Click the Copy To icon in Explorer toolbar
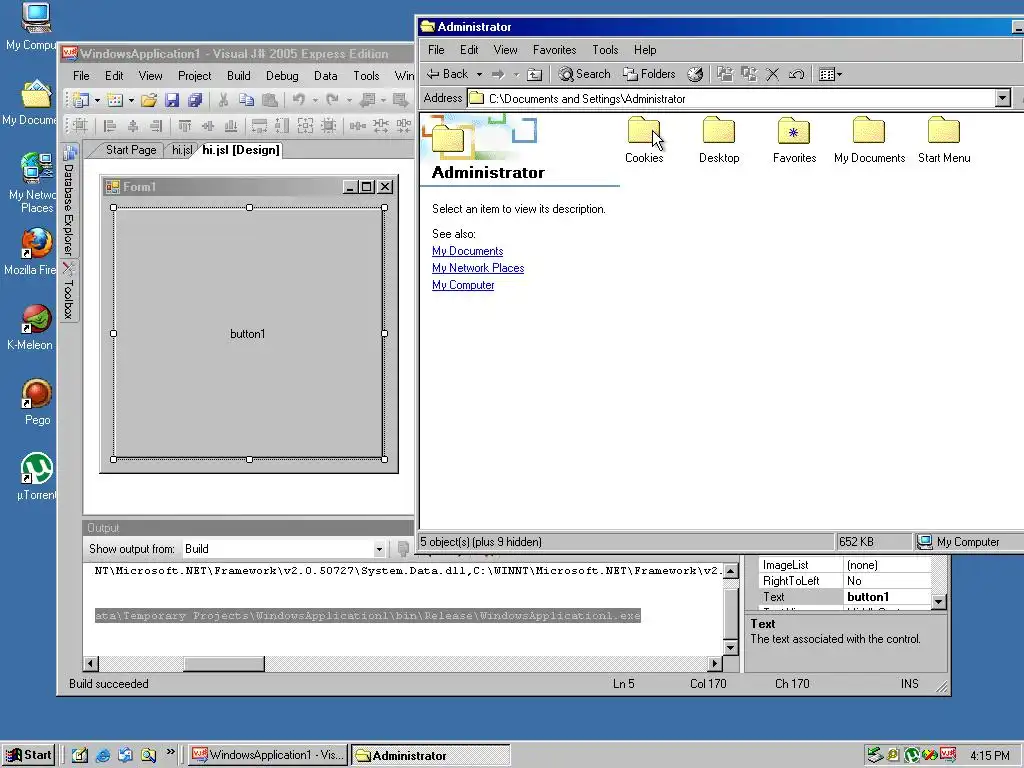 pyautogui.click(x=748, y=74)
